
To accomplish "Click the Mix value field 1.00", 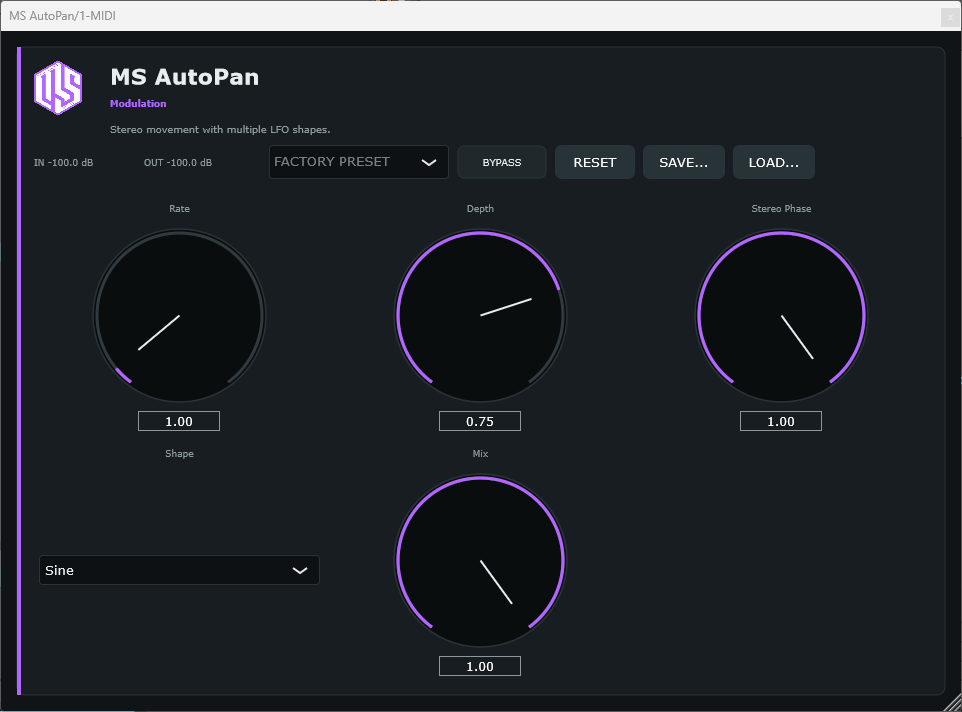I will coord(480,666).
